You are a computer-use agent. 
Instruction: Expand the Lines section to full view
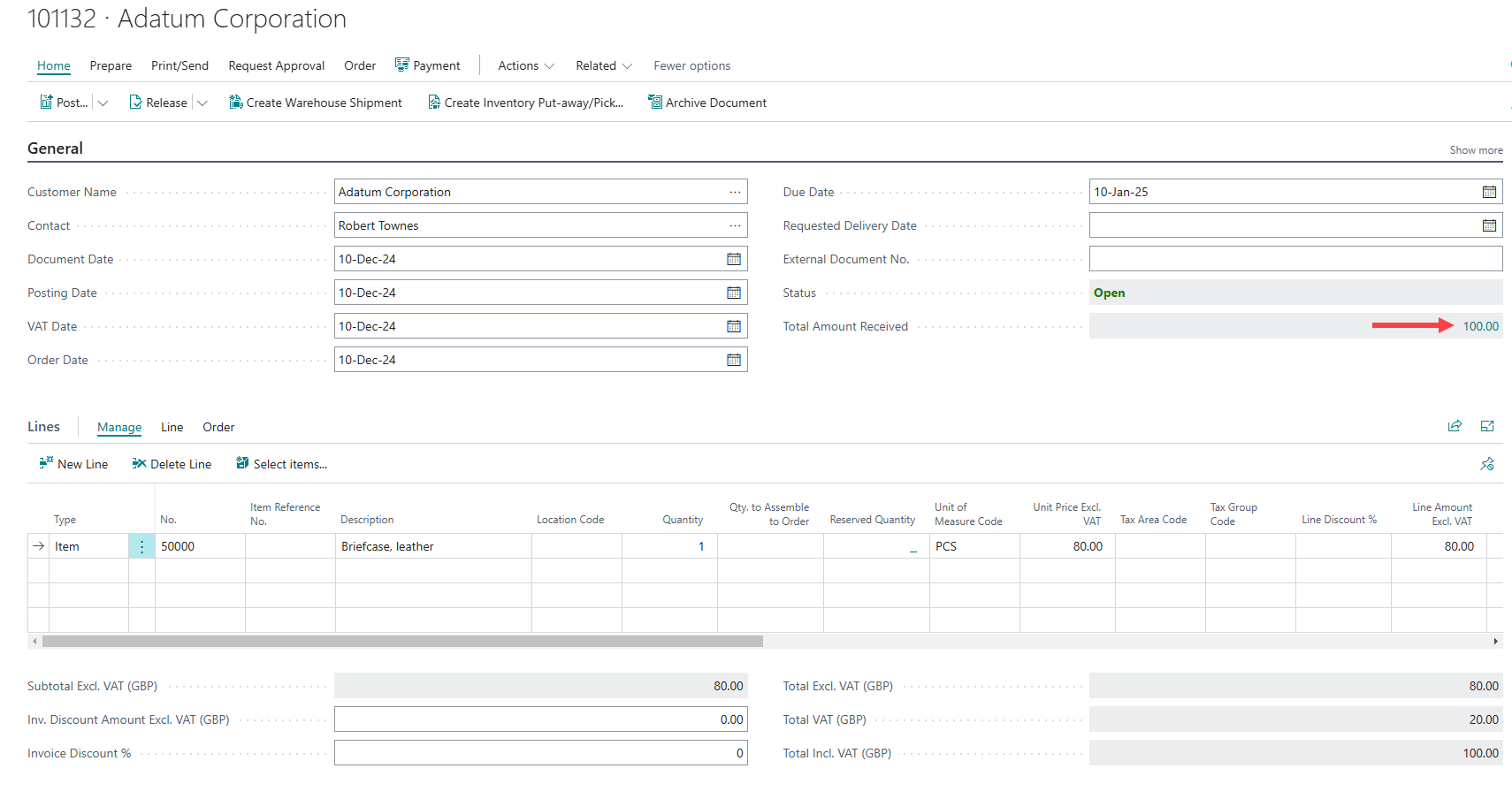point(1487,426)
